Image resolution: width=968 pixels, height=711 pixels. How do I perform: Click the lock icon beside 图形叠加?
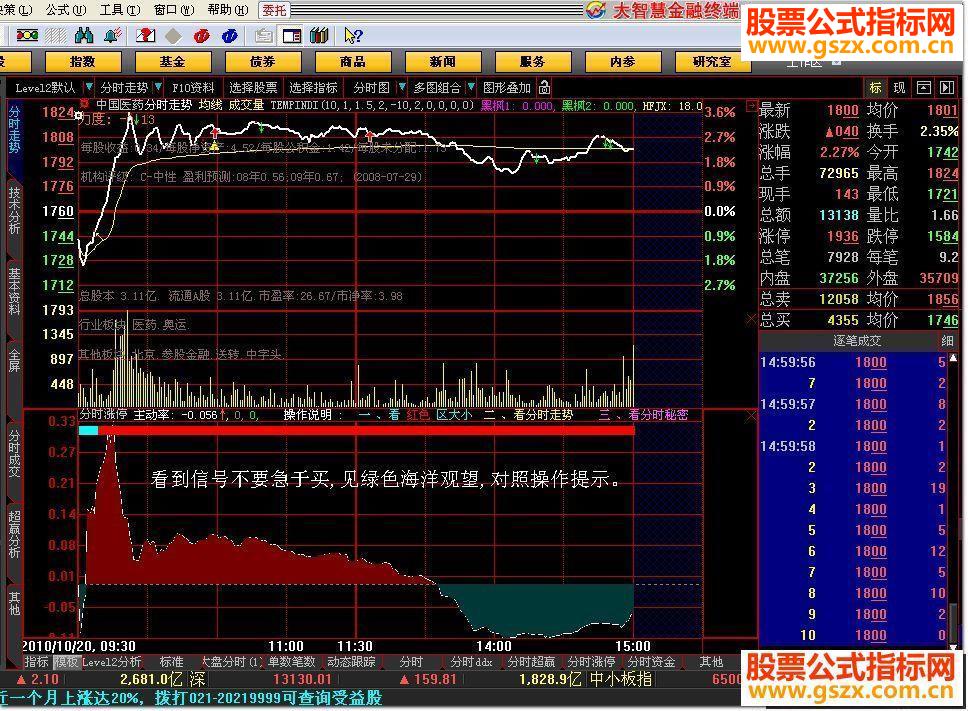pos(544,88)
